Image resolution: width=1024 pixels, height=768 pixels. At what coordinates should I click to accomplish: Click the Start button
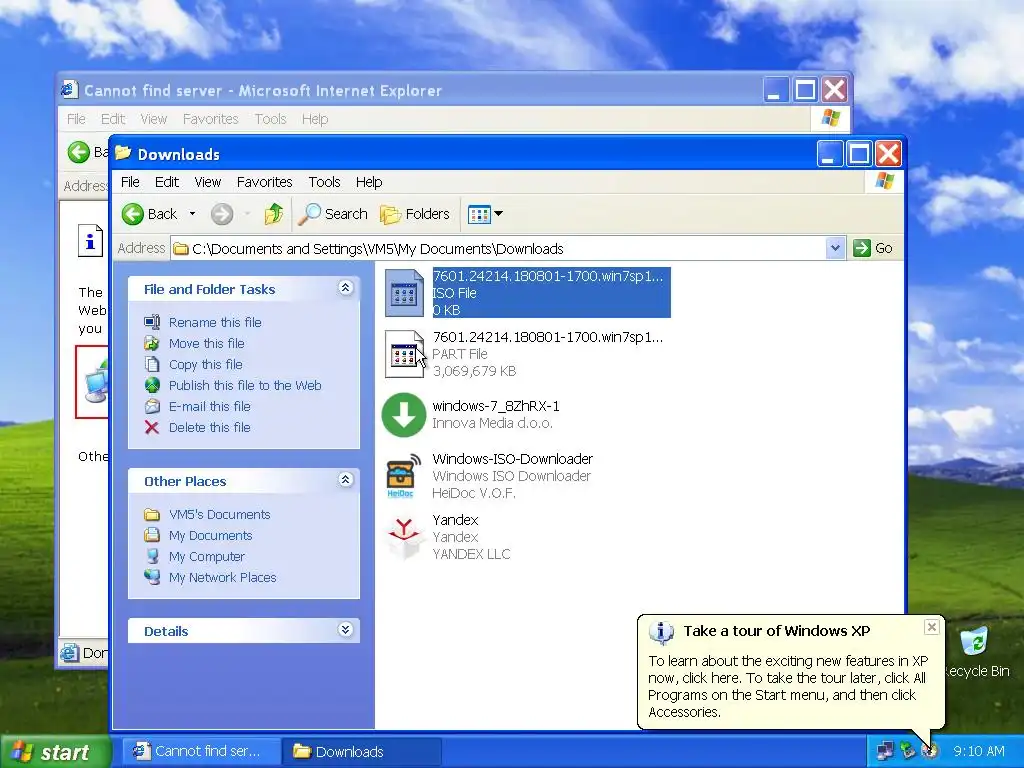tap(55, 752)
